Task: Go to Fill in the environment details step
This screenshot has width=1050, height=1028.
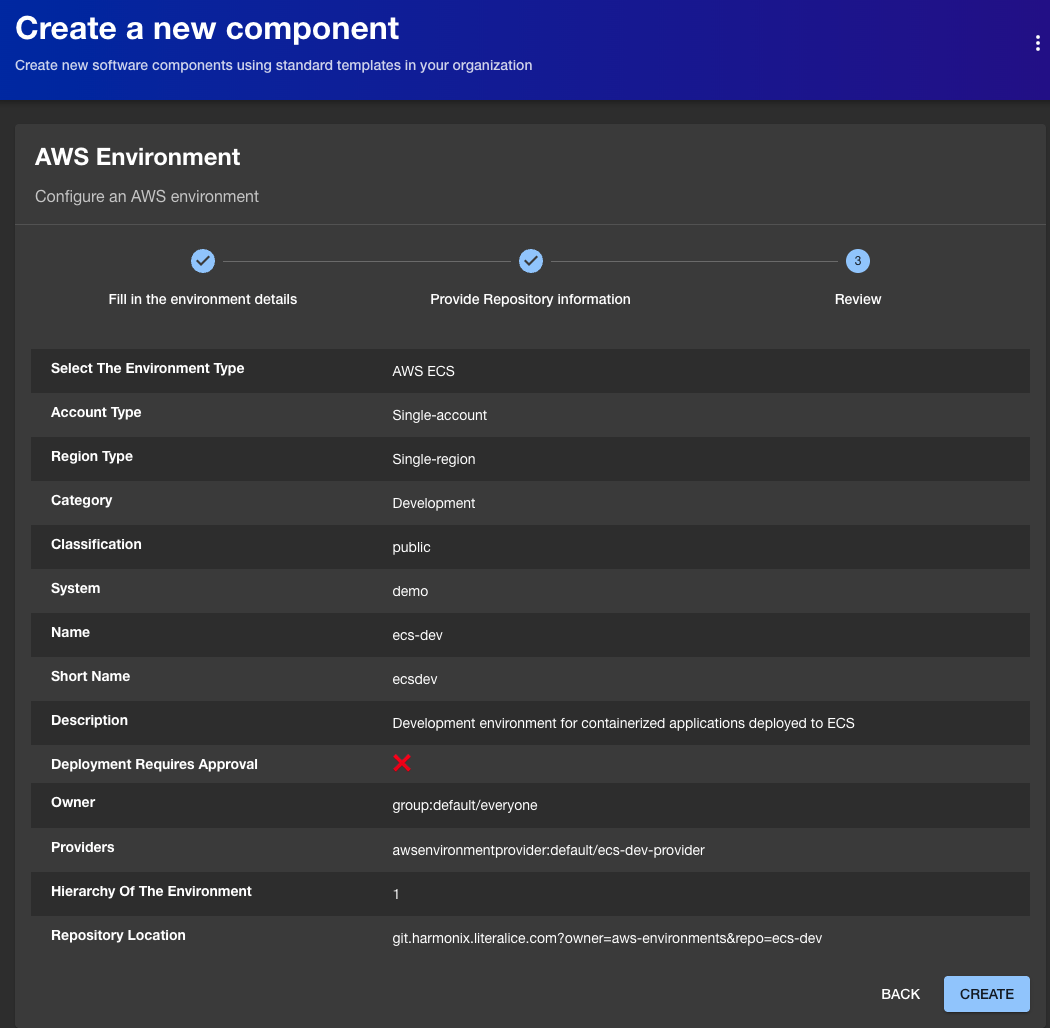Action: pyautogui.click(x=203, y=299)
